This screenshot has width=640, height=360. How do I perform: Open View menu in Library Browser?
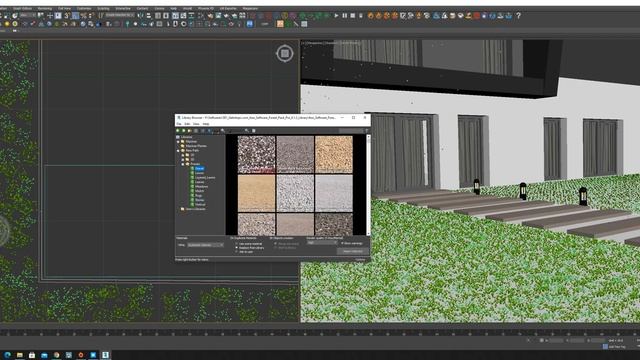click(x=196, y=124)
